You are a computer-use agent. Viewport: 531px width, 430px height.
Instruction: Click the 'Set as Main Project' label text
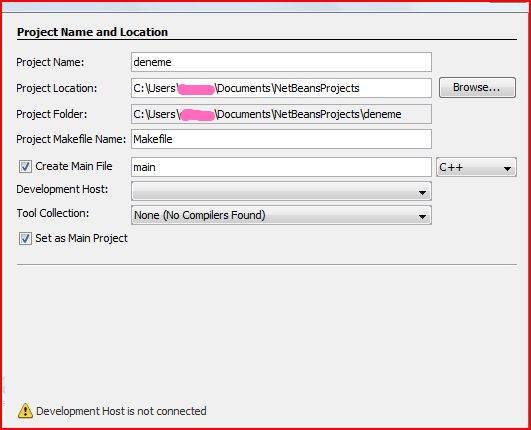81,238
